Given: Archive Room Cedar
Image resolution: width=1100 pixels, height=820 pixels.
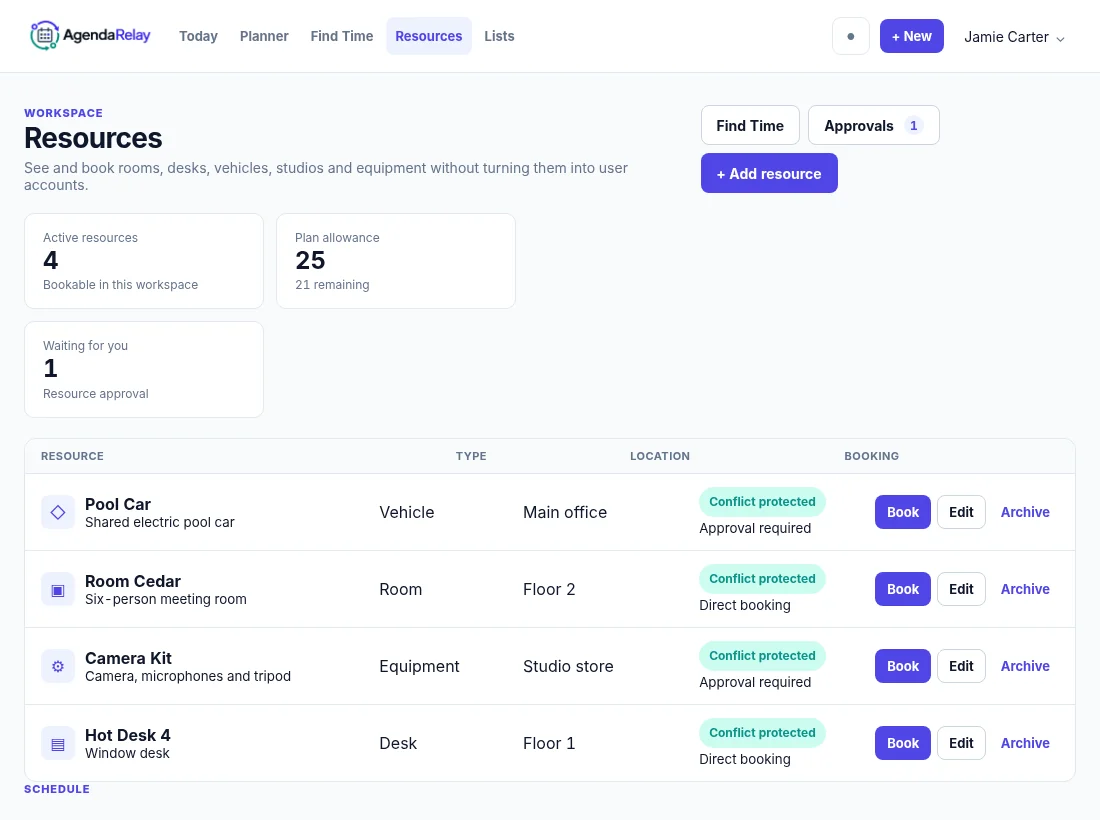Looking at the screenshot, I should tap(1025, 589).
